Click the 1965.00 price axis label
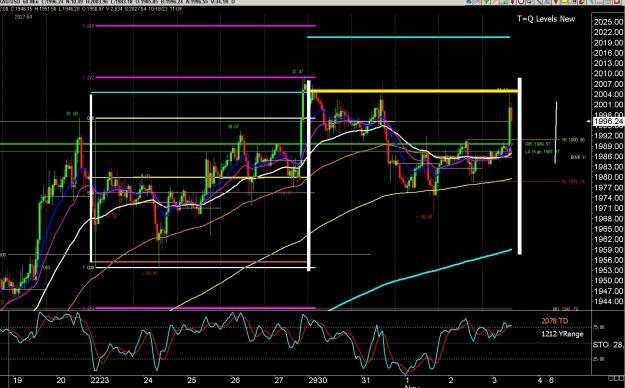 pos(609,229)
